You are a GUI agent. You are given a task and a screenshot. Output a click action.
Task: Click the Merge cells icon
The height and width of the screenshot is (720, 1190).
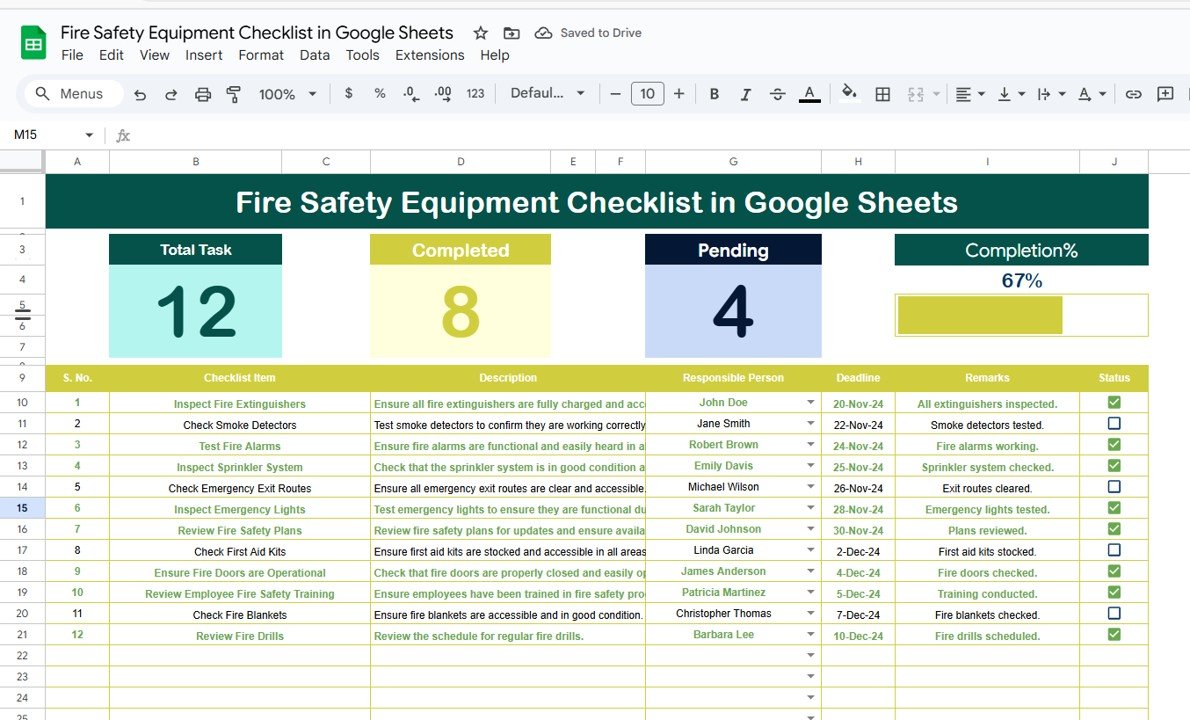tap(916, 94)
